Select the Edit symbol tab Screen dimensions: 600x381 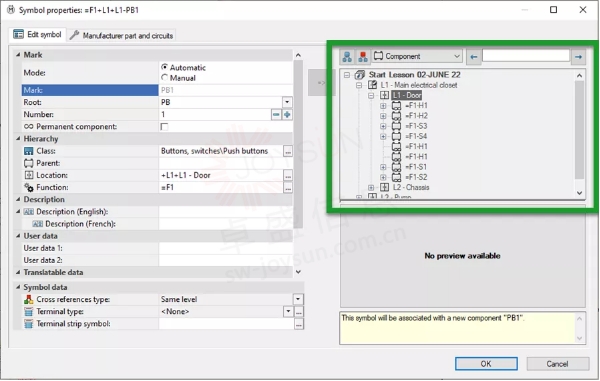pyautogui.click(x=38, y=34)
